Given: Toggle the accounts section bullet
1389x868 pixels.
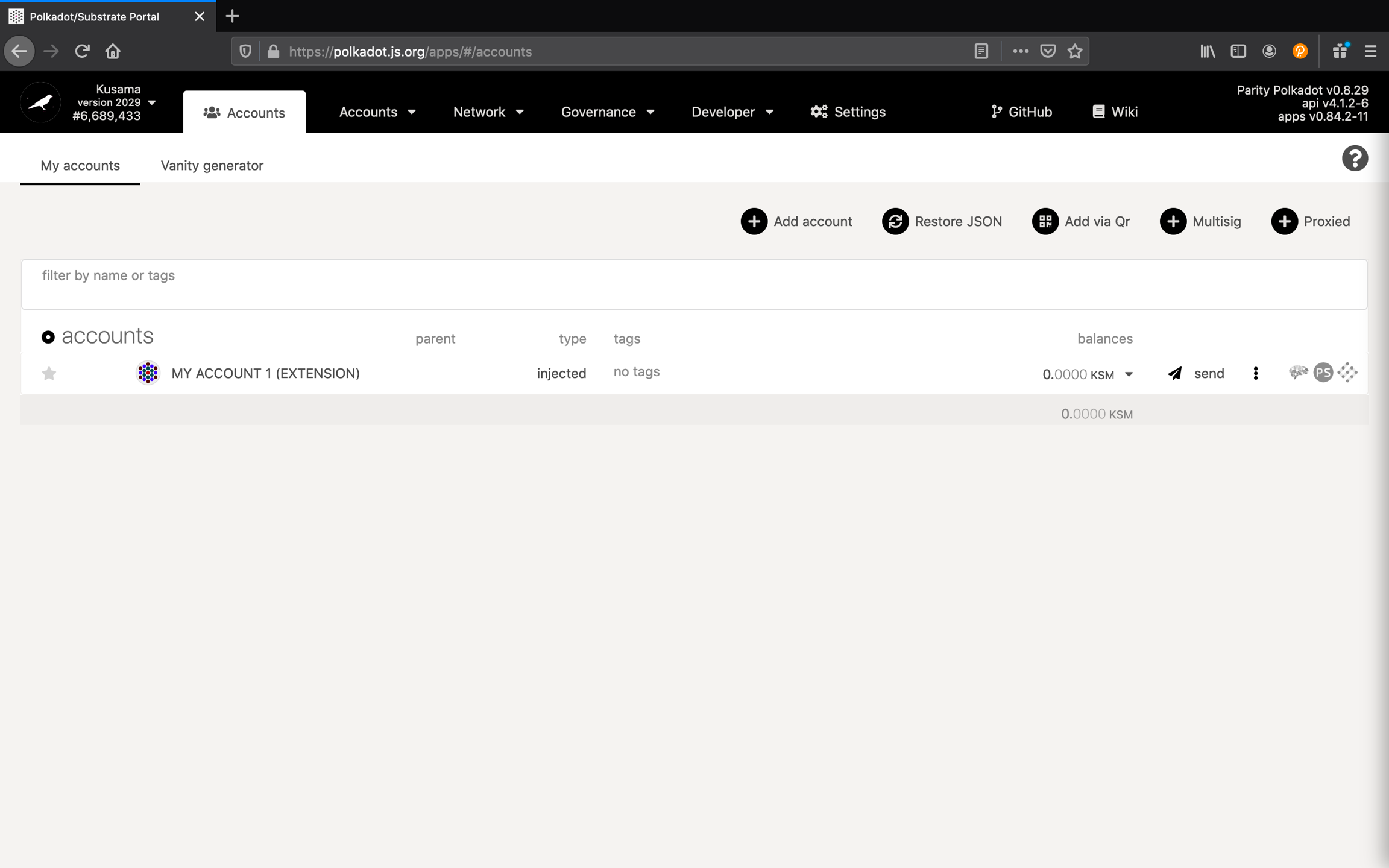Looking at the screenshot, I should pos(48,337).
